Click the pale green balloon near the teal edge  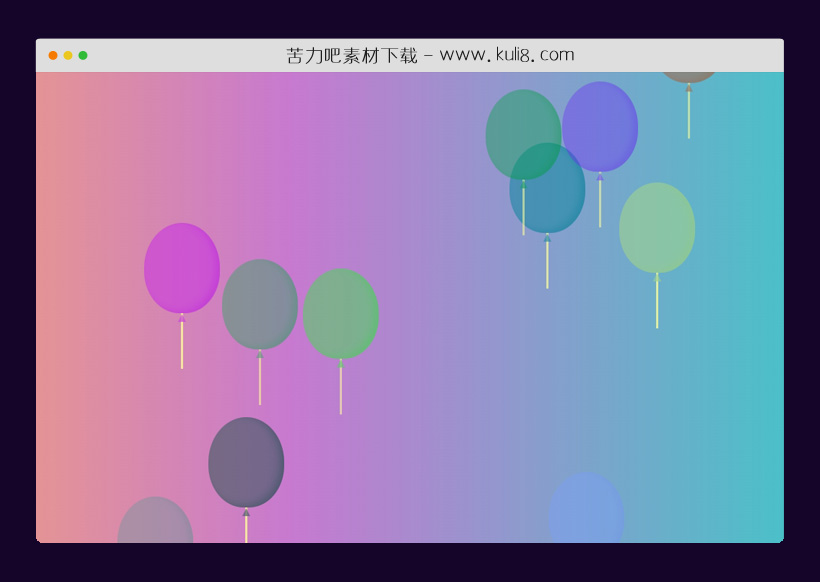pyautogui.click(x=657, y=227)
